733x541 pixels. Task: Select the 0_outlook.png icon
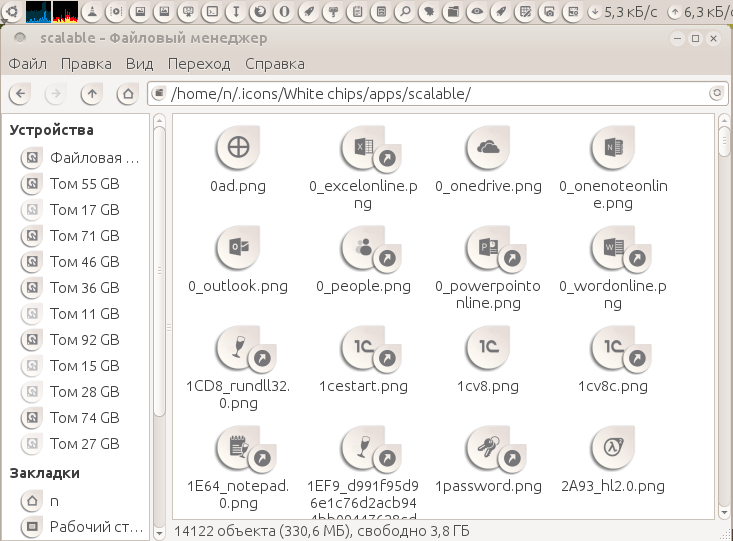[238, 248]
